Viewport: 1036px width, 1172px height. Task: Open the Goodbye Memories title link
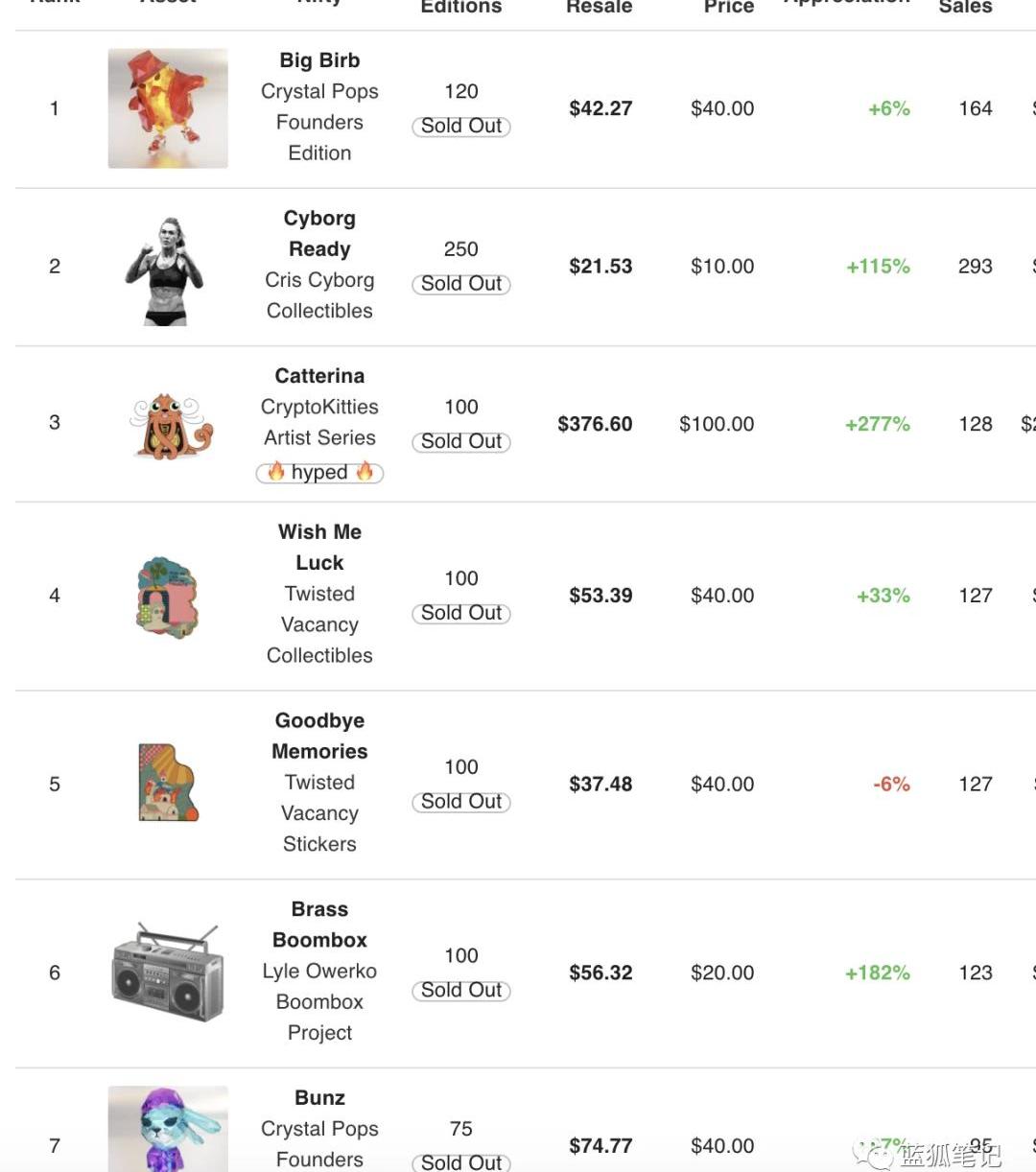319,736
